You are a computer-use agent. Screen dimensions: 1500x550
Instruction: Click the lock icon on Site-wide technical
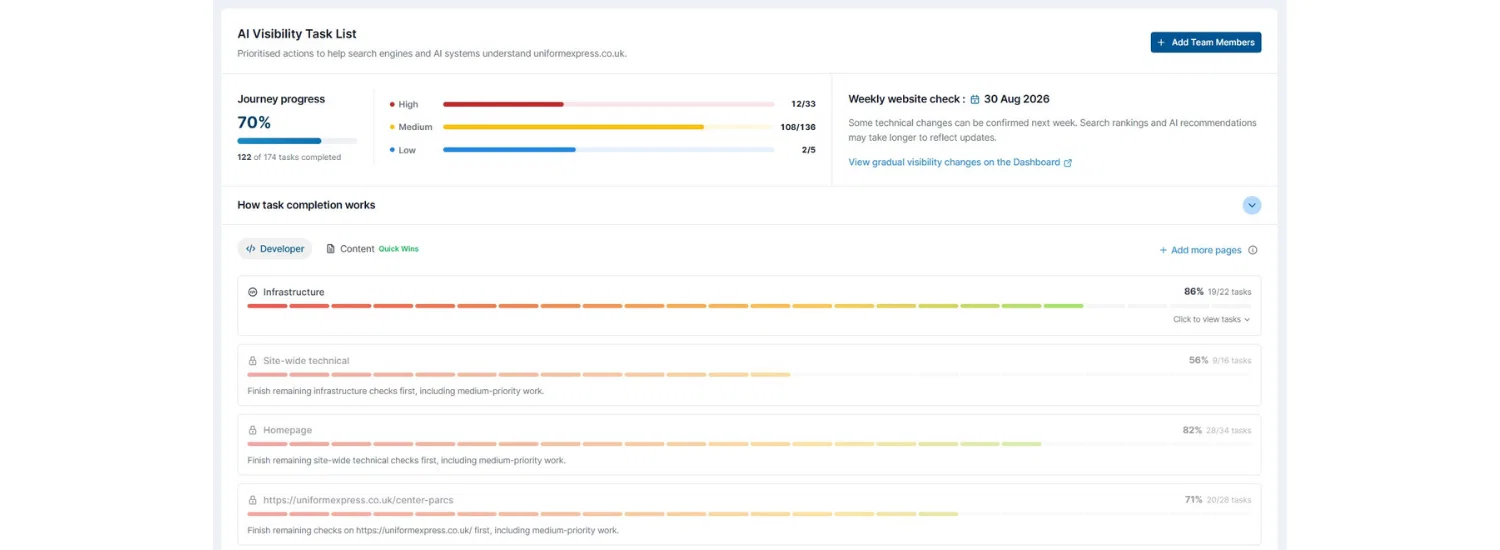pos(253,361)
